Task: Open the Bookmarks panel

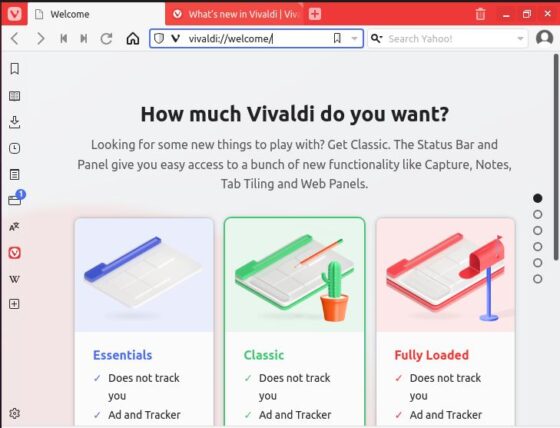Action: (x=15, y=69)
